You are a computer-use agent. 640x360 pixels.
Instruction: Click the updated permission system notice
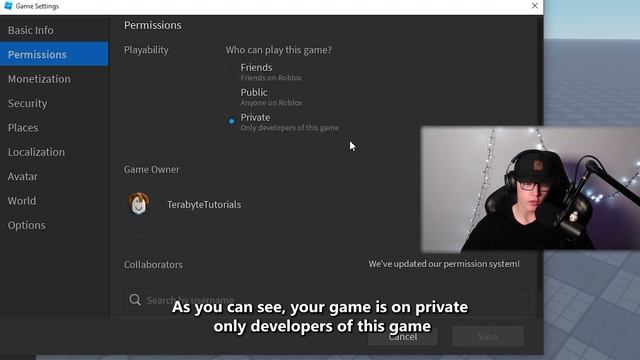pyautogui.click(x=444, y=264)
